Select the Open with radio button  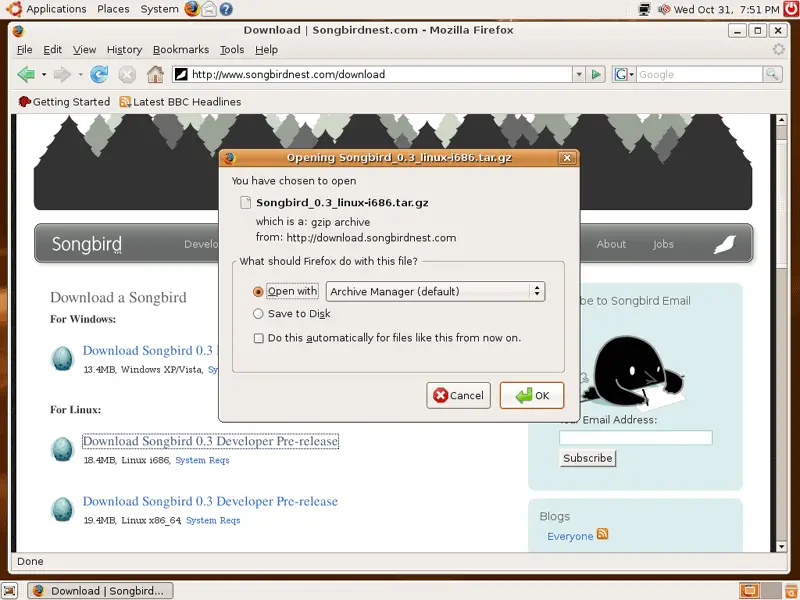click(259, 292)
